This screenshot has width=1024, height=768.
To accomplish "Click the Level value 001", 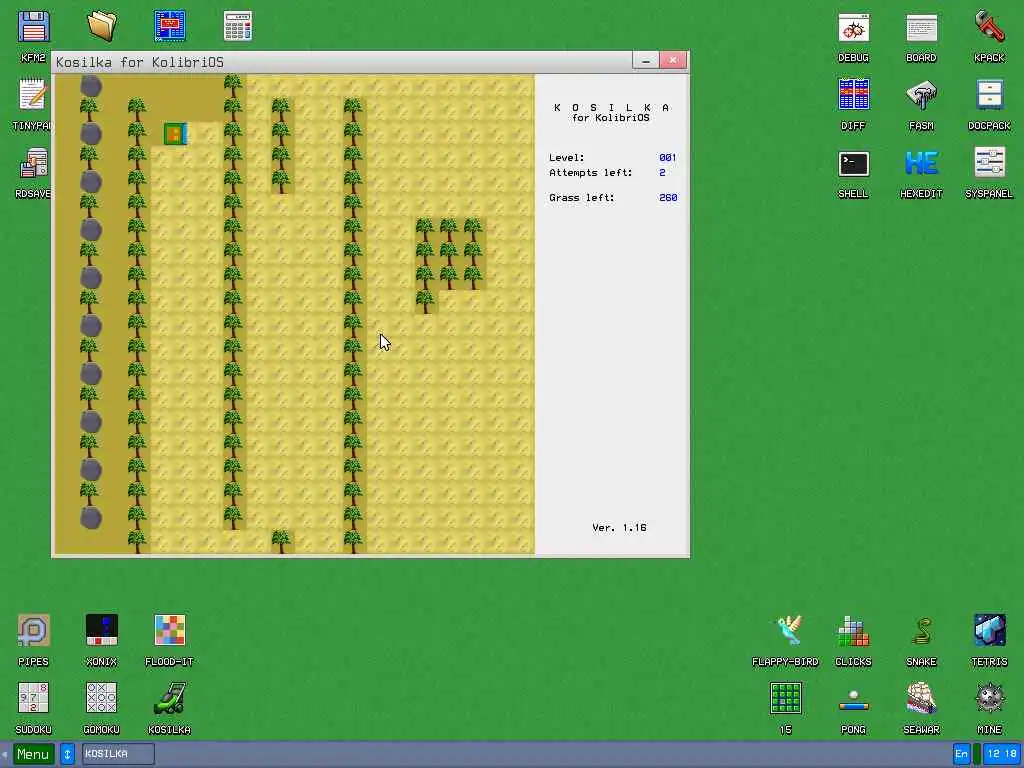I will [667, 157].
